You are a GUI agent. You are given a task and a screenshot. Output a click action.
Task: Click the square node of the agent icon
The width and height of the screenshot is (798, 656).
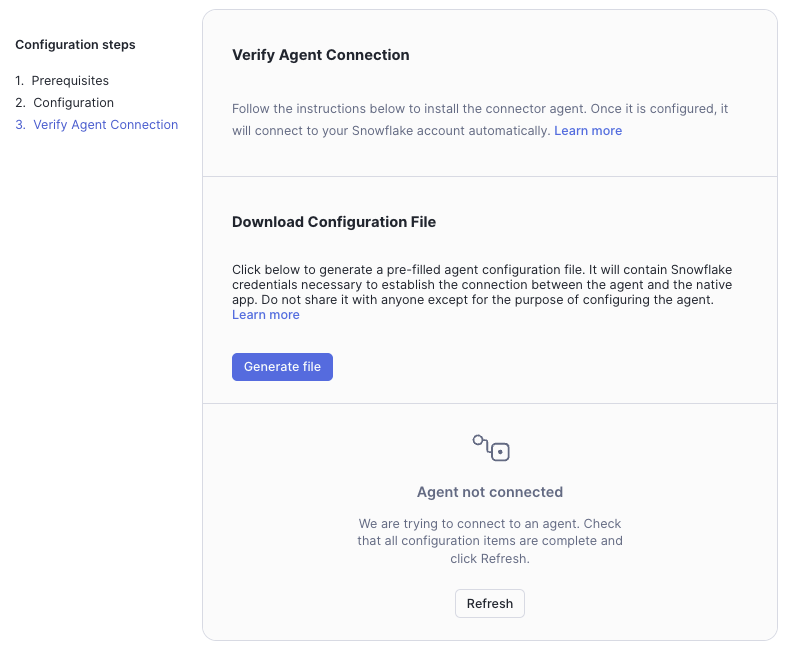pyautogui.click(x=501, y=452)
